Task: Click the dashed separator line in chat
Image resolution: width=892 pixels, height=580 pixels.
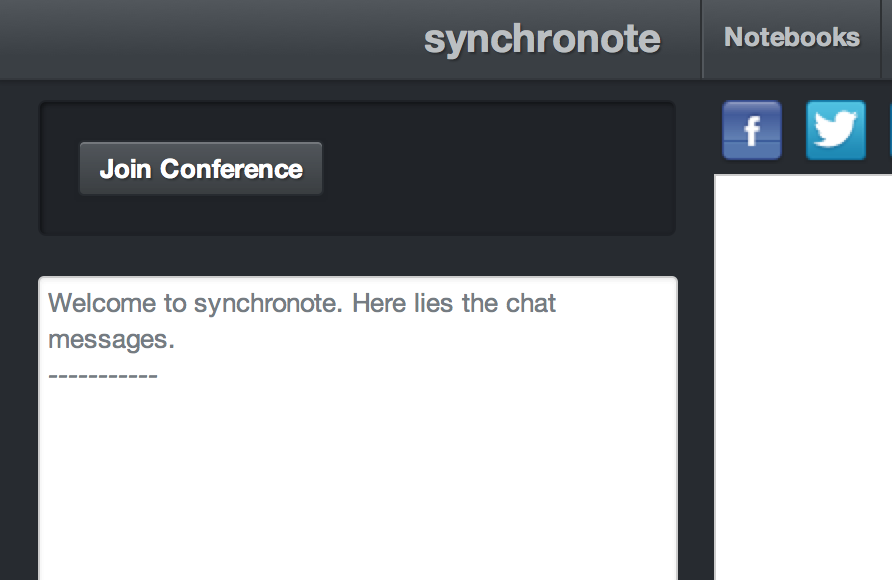Action: tap(103, 377)
